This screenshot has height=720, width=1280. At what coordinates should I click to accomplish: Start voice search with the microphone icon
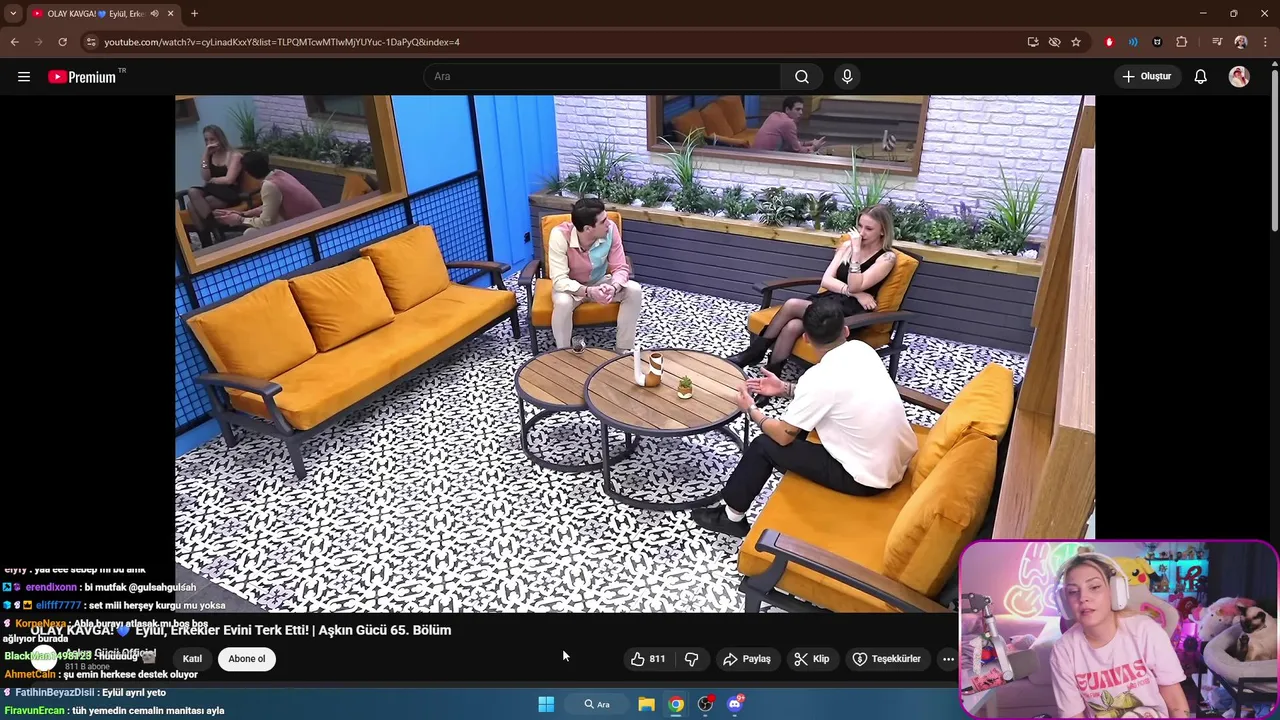pyautogui.click(x=847, y=76)
